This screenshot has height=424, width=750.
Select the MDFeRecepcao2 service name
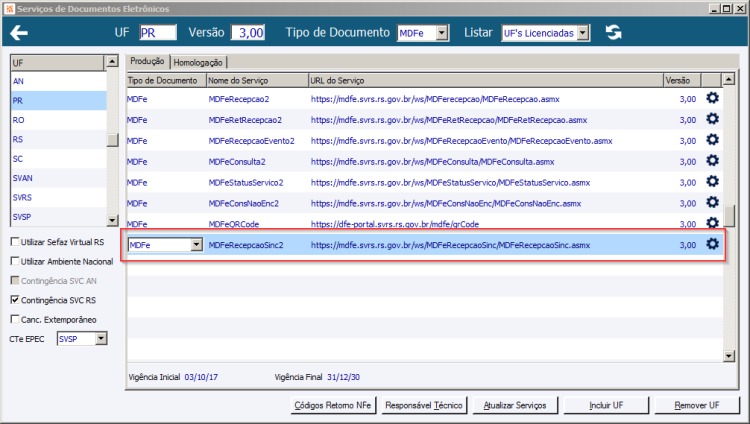pyautogui.click(x=239, y=99)
